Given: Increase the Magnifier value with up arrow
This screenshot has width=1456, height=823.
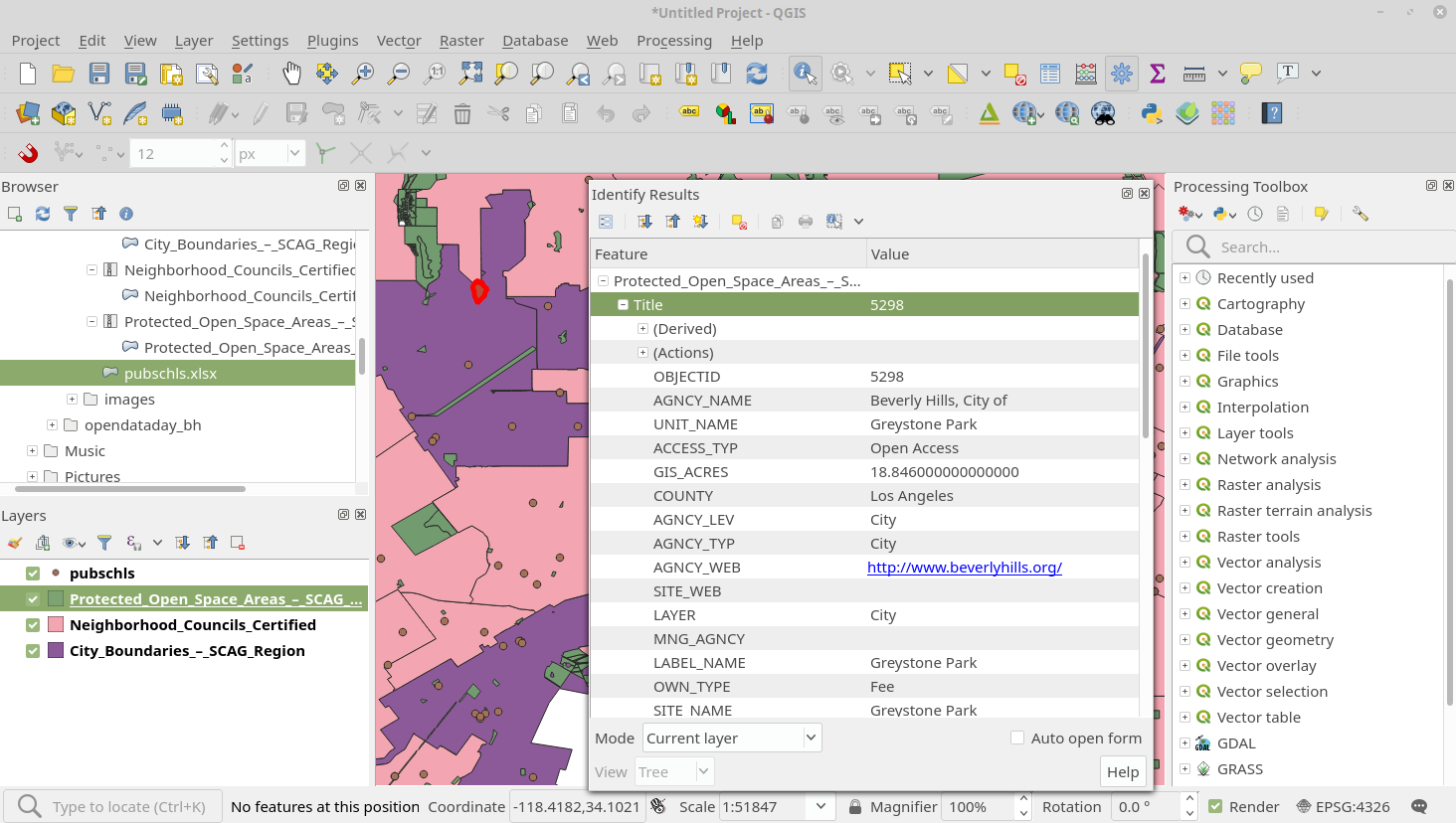Looking at the screenshot, I should click(x=1024, y=800).
